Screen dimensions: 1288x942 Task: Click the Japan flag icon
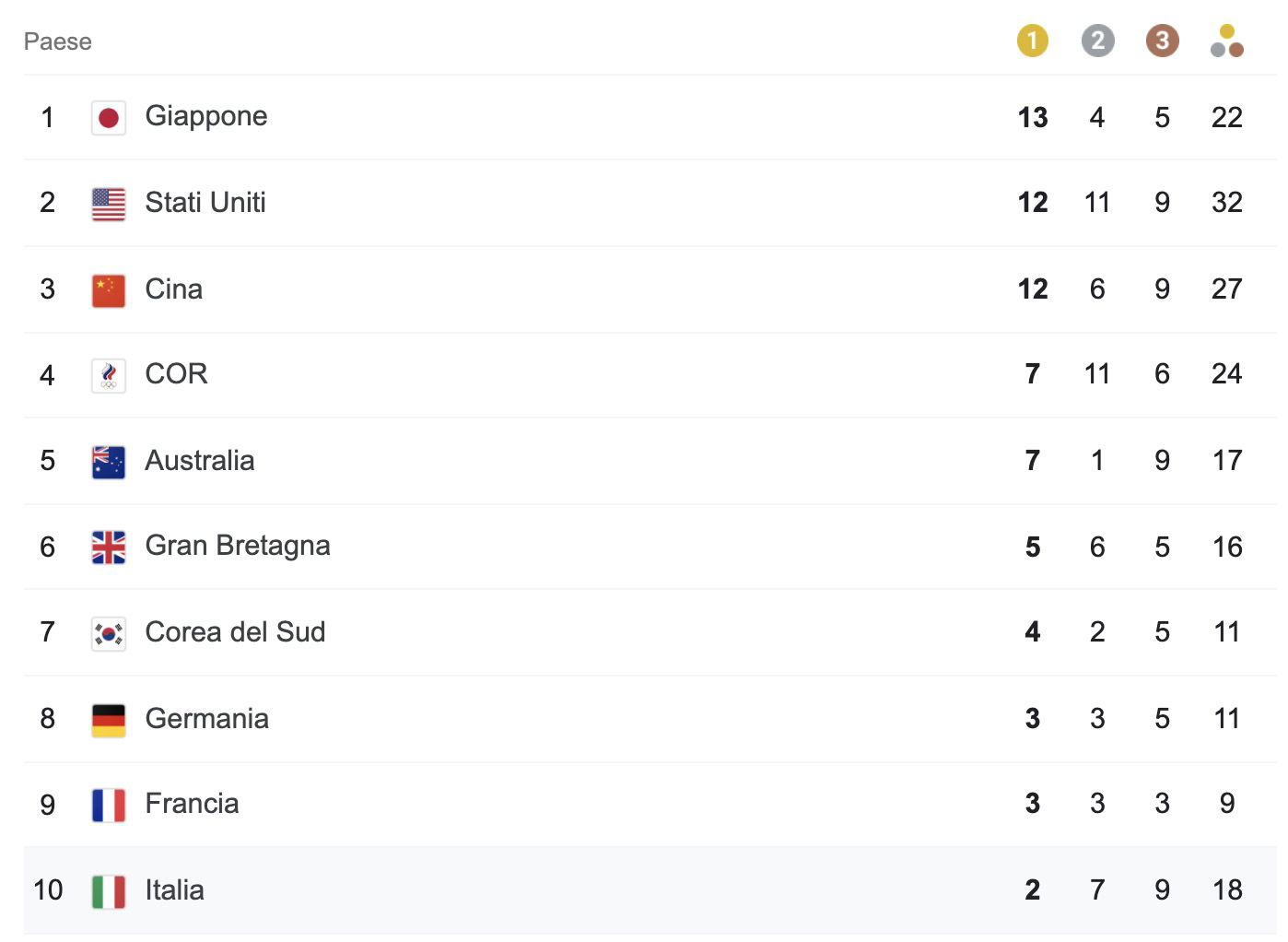point(109,118)
